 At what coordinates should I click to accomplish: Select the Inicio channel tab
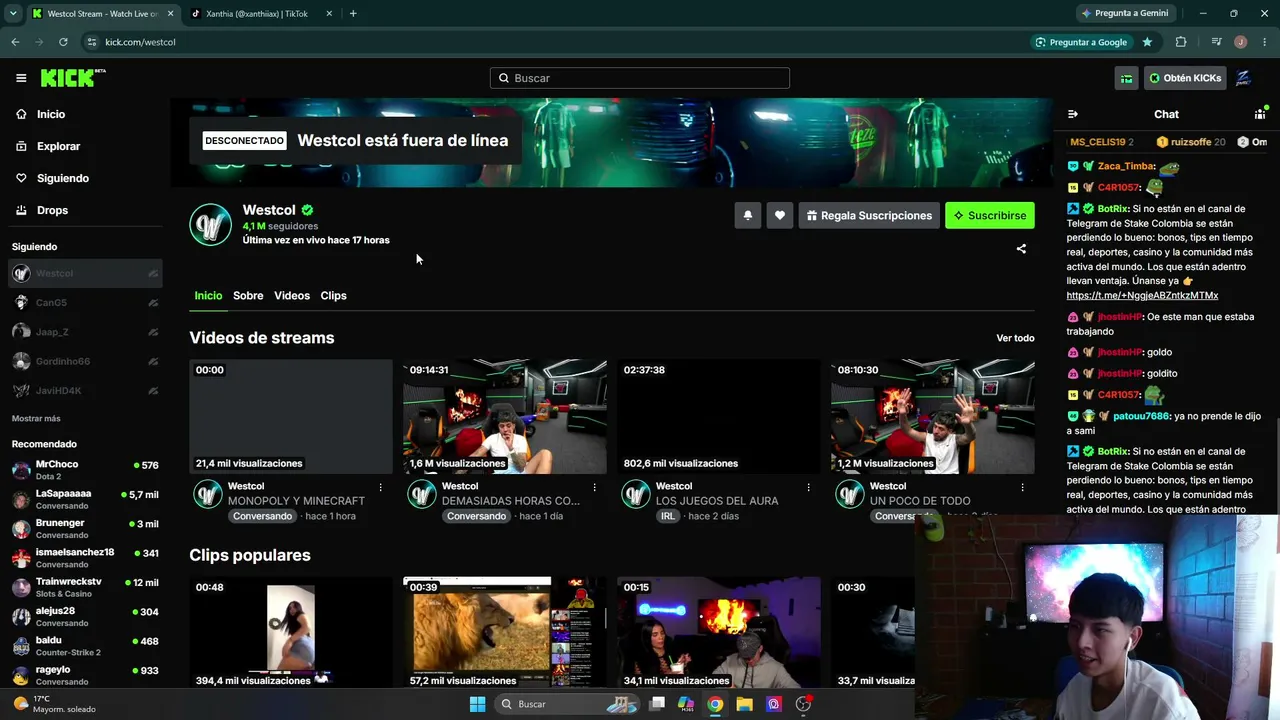pyautogui.click(x=208, y=296)
